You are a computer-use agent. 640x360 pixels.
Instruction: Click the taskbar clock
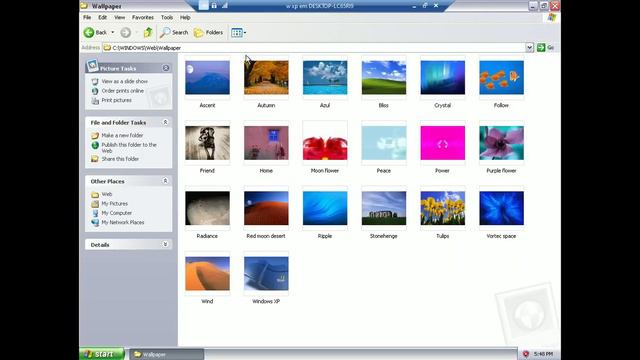click(x=543, y=354)
